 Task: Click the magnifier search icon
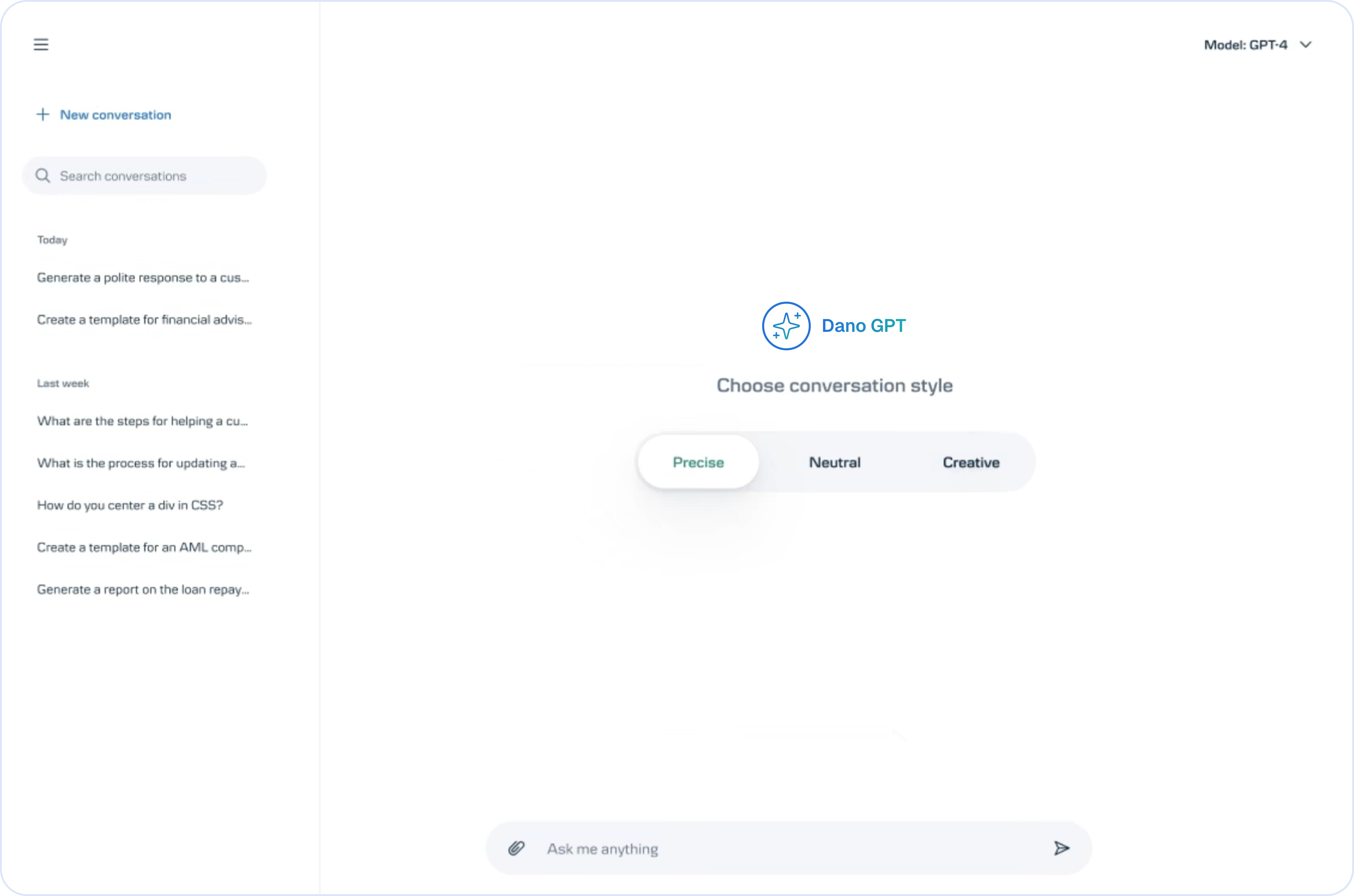coord(43,175)
